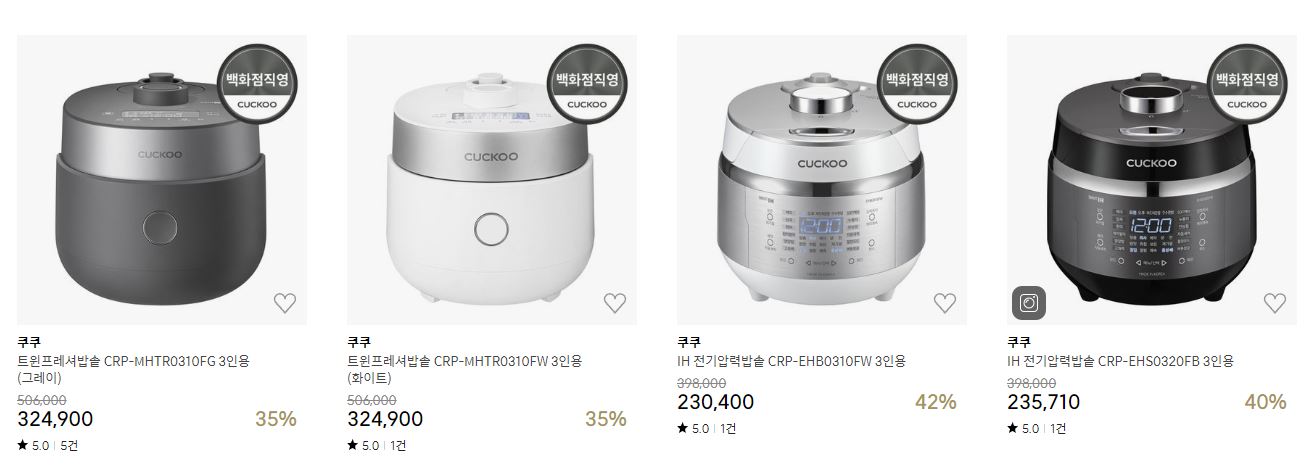This screenshot has height=468, width=1309.
Task: Open the white CRP-MHTR0310FW product image
Action: (492, 180)
